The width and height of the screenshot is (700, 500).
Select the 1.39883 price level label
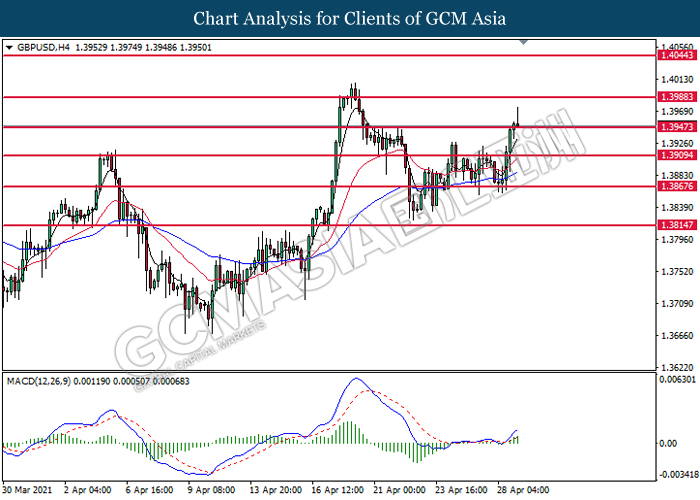click(x=677, y=97)
